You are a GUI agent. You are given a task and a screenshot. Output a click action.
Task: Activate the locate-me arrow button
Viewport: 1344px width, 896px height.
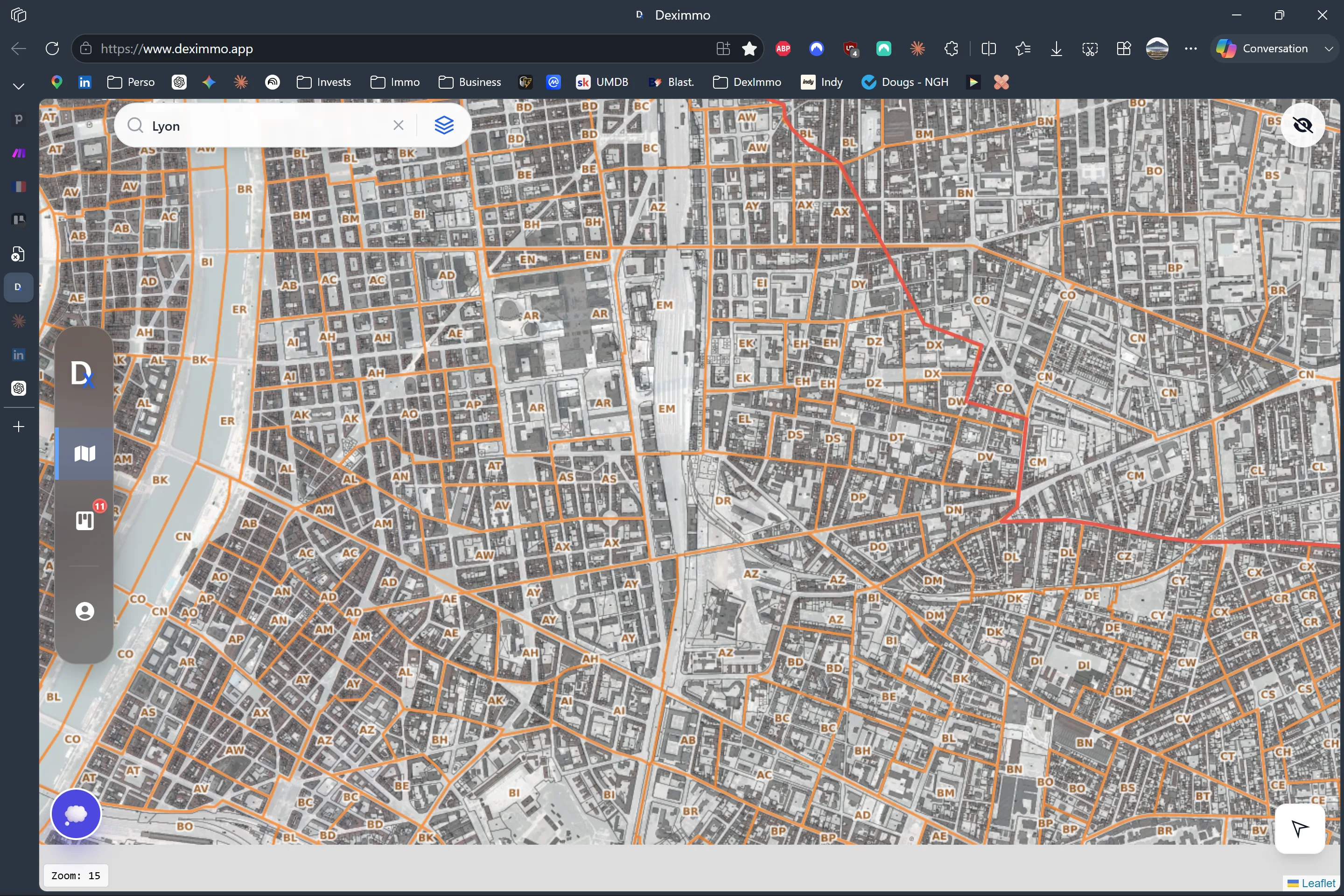pyautogui.click(x=1299, y=829)
